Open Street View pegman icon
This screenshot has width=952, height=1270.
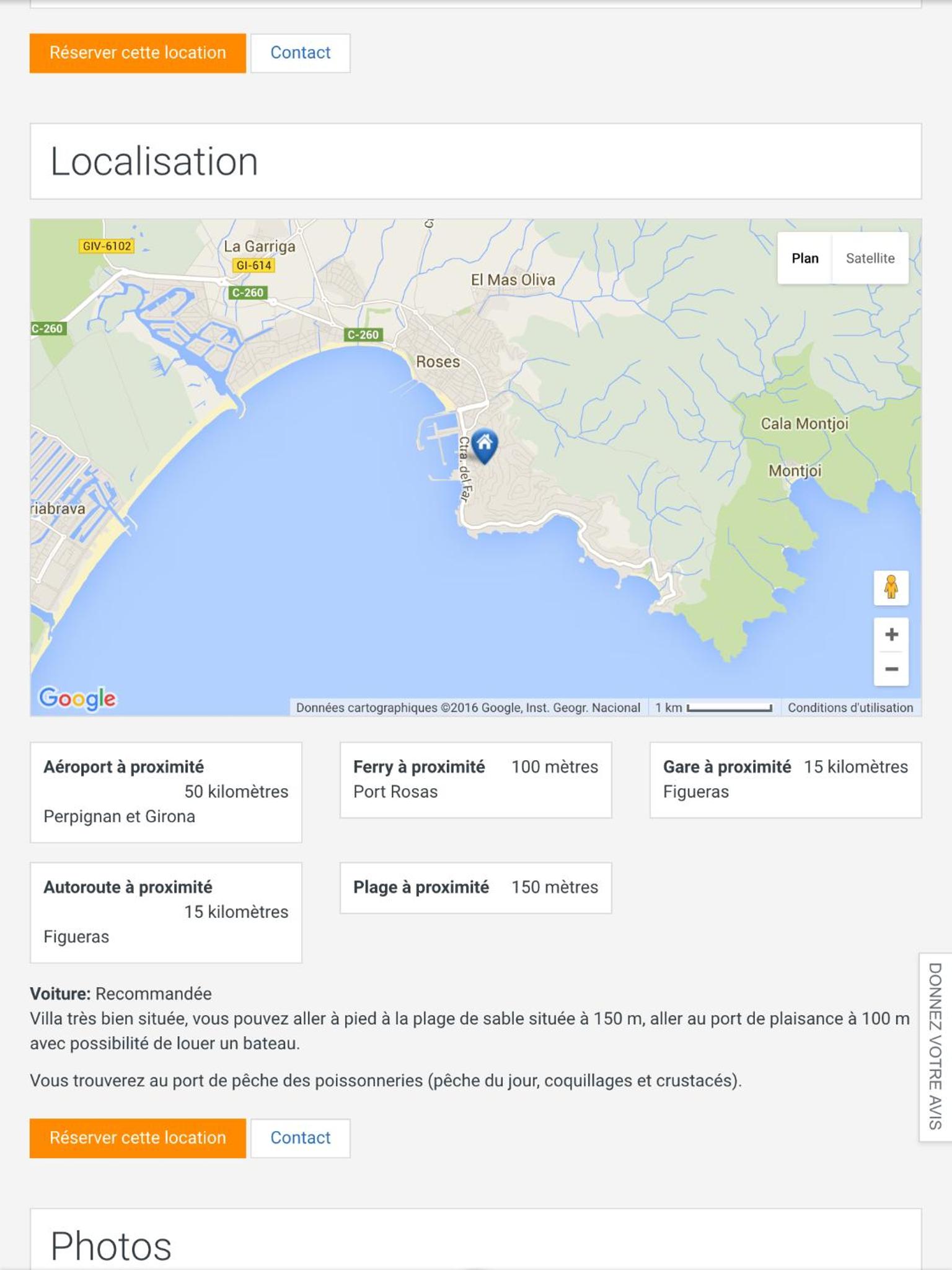click(x=891, y=587)
